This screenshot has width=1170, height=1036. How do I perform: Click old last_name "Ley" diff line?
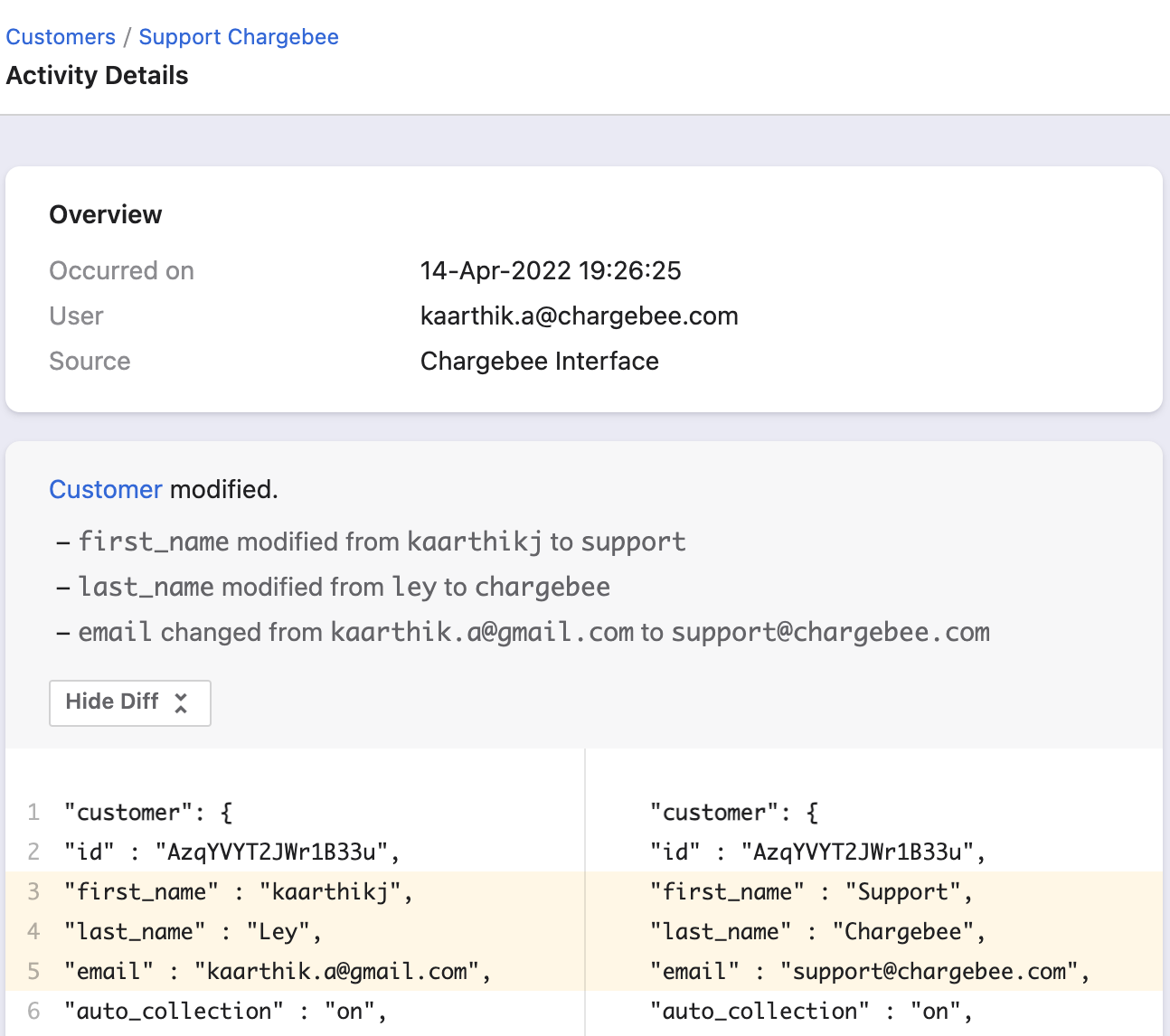(x=193, y=932)
